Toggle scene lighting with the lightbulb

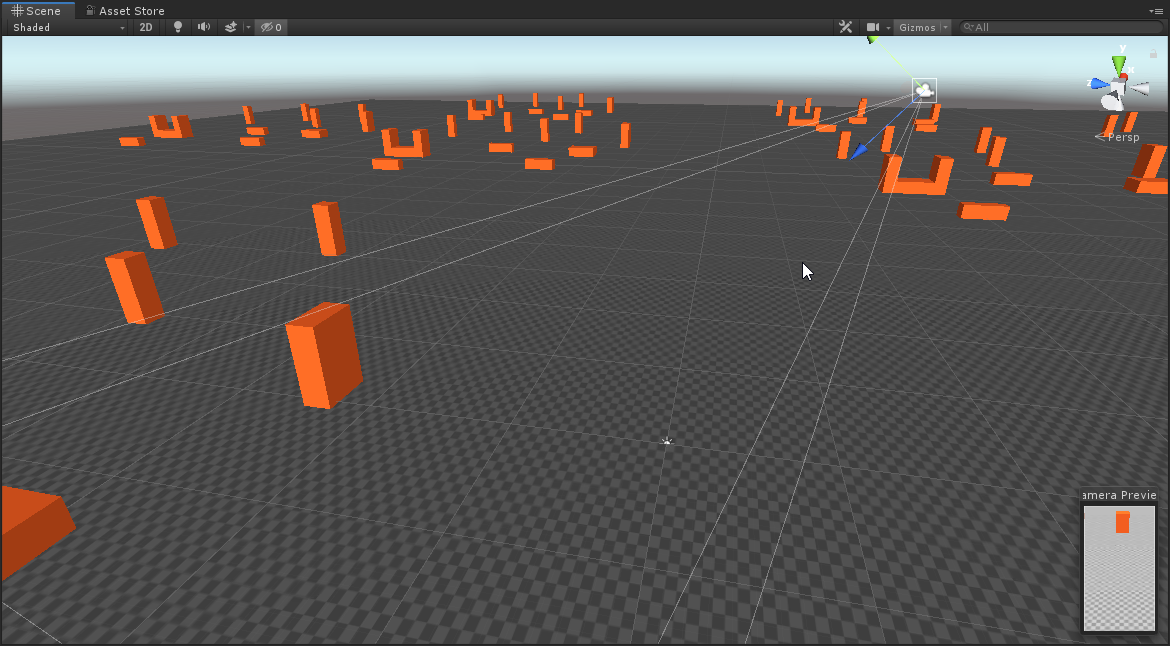tap(177, 27)
